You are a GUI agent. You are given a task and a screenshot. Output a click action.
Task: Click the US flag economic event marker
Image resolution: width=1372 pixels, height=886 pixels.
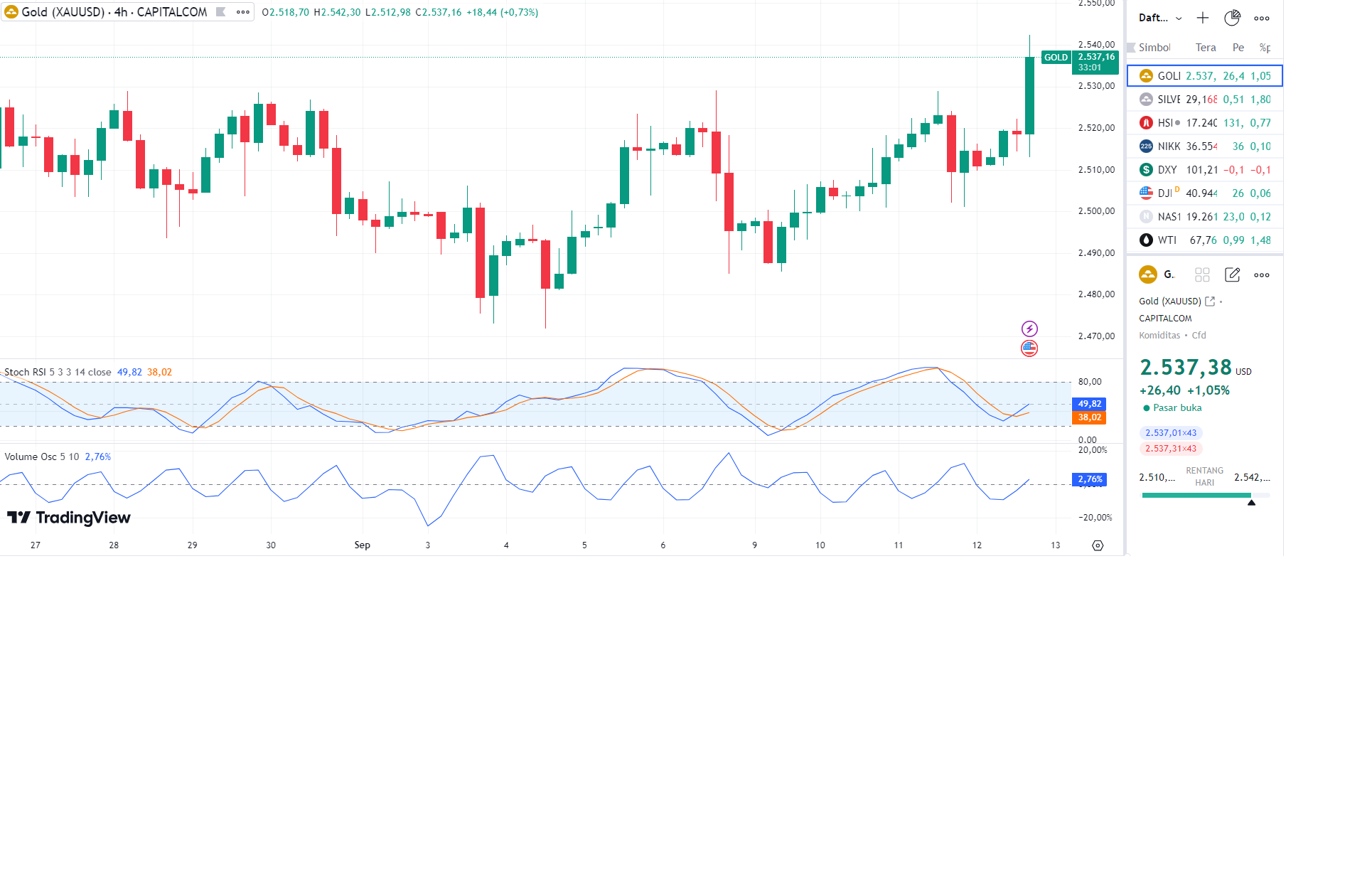pos(1029,348)
